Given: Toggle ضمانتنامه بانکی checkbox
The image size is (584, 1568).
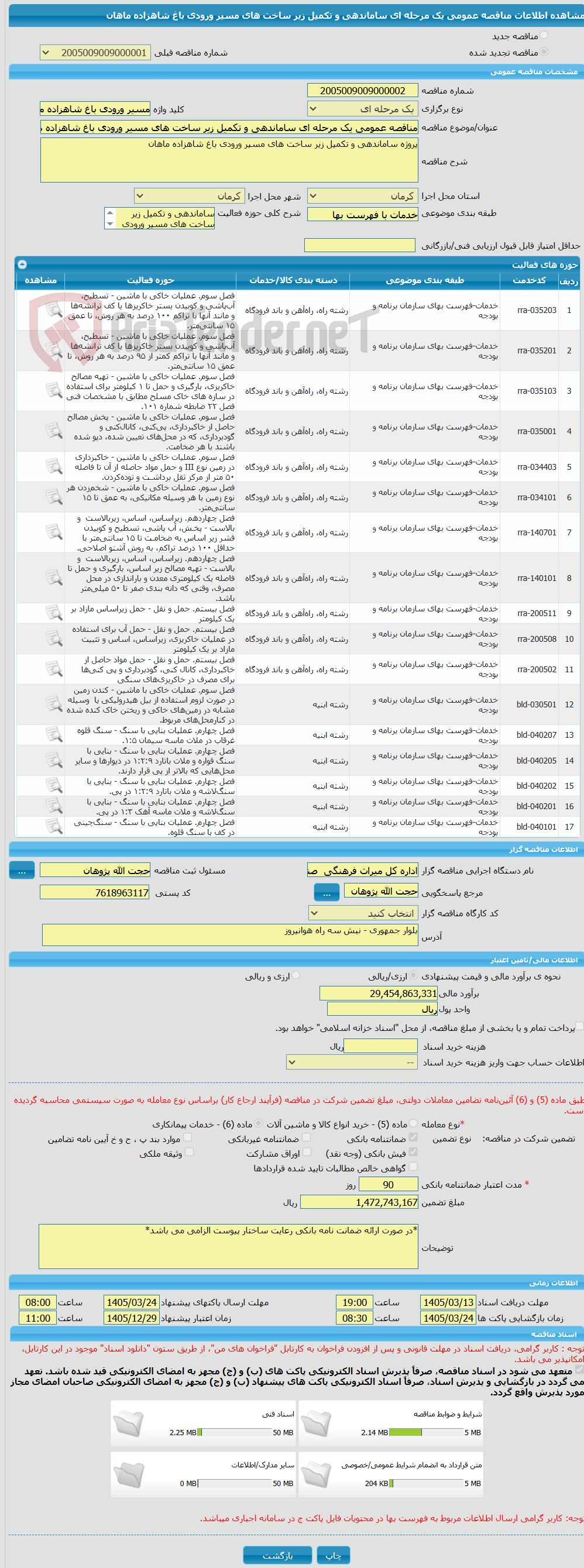Looking at the screenshot, I should [x=414, y=1137].
